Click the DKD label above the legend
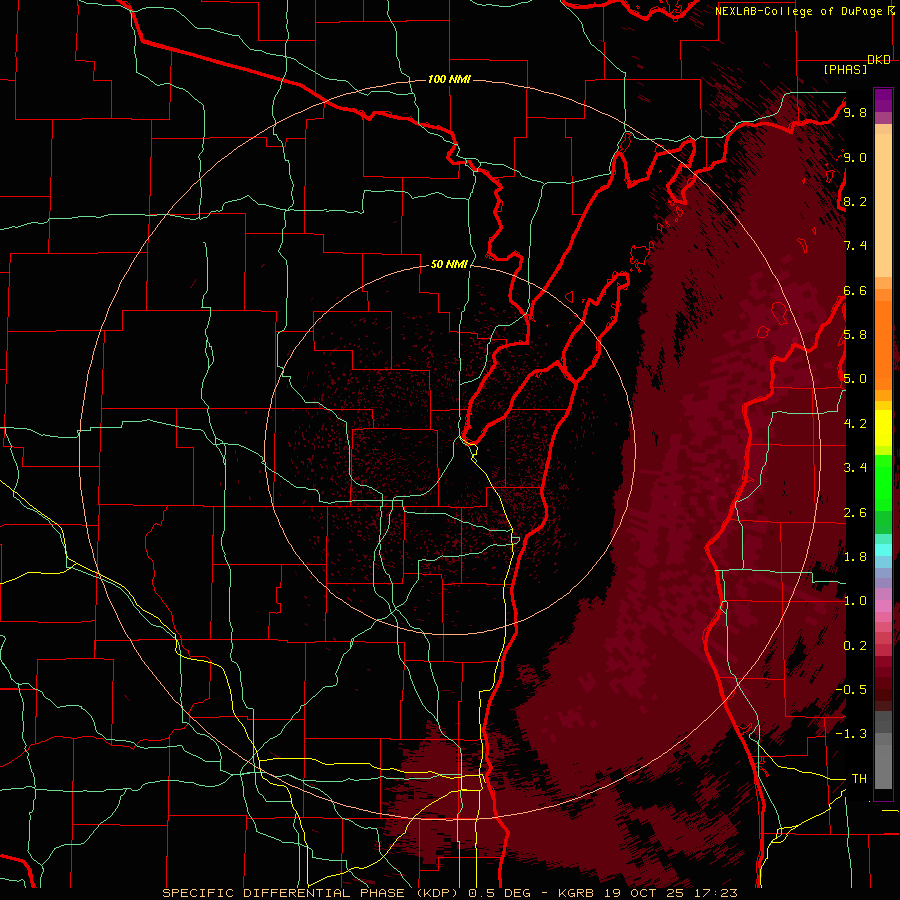 pyautogui.click(x=879, y=60)
